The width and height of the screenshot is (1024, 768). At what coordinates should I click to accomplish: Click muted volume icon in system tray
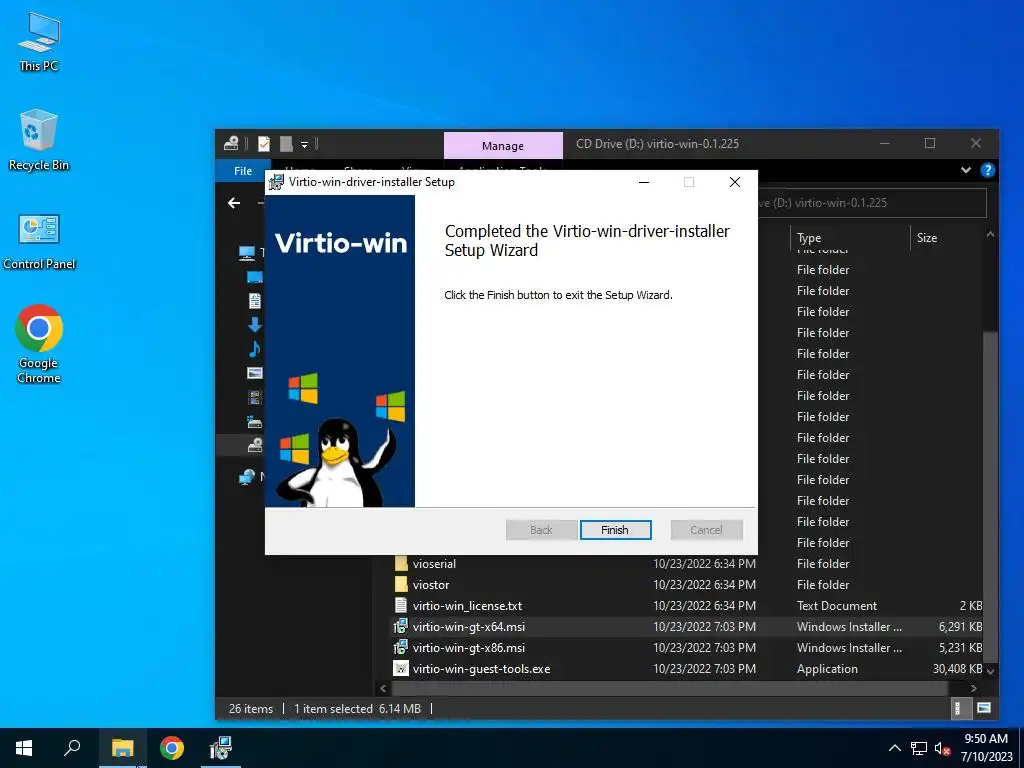942,748
